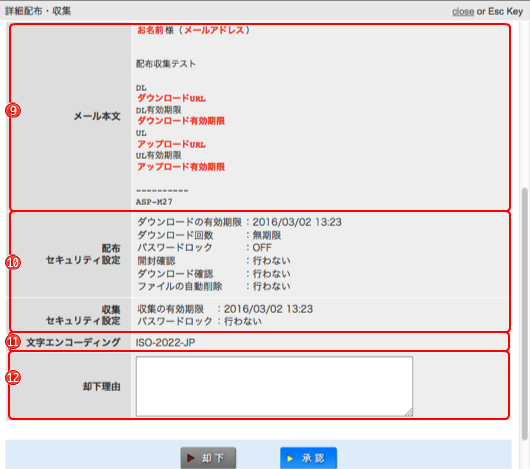530x469 pixels.
Task: Click the ファイルの自動削除 setting line
Action: tap(214, 287)
